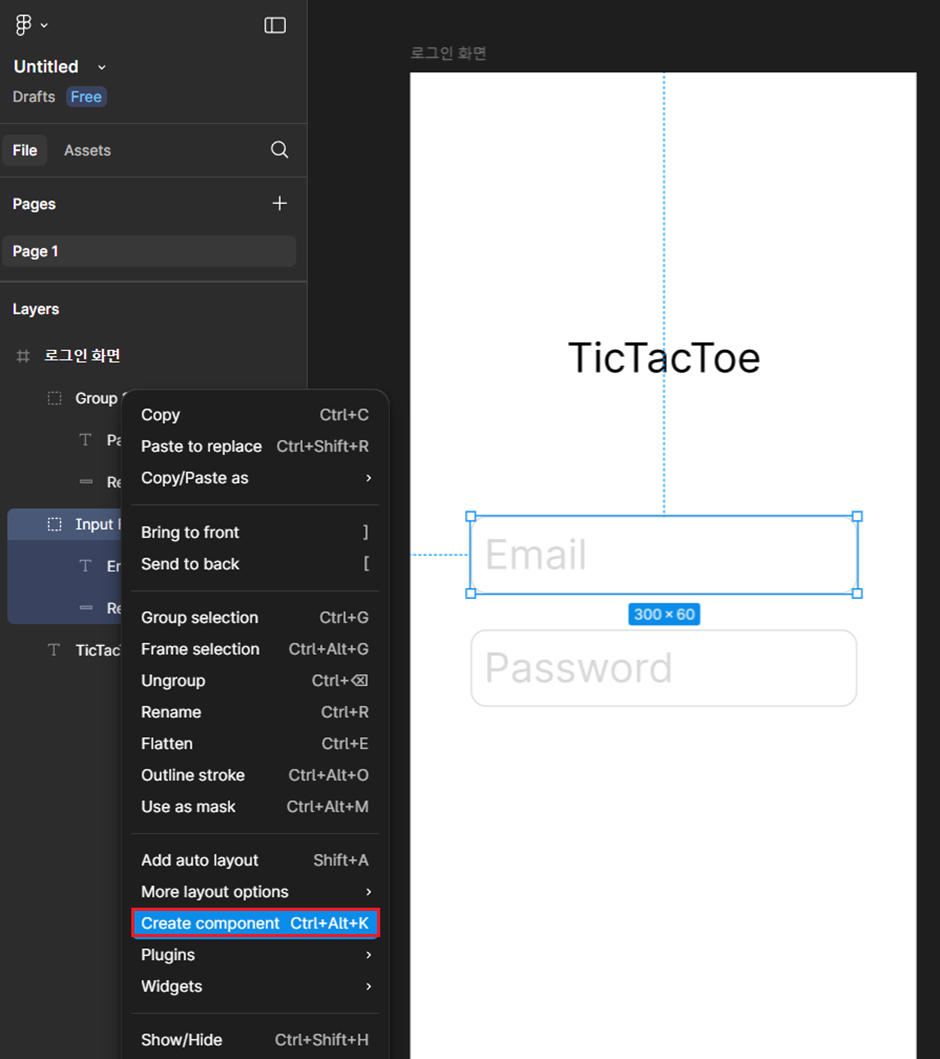Click the 로그인 화면 frame title on canvas
This screenshot has height=1059, width=940.
coord(448,53)
